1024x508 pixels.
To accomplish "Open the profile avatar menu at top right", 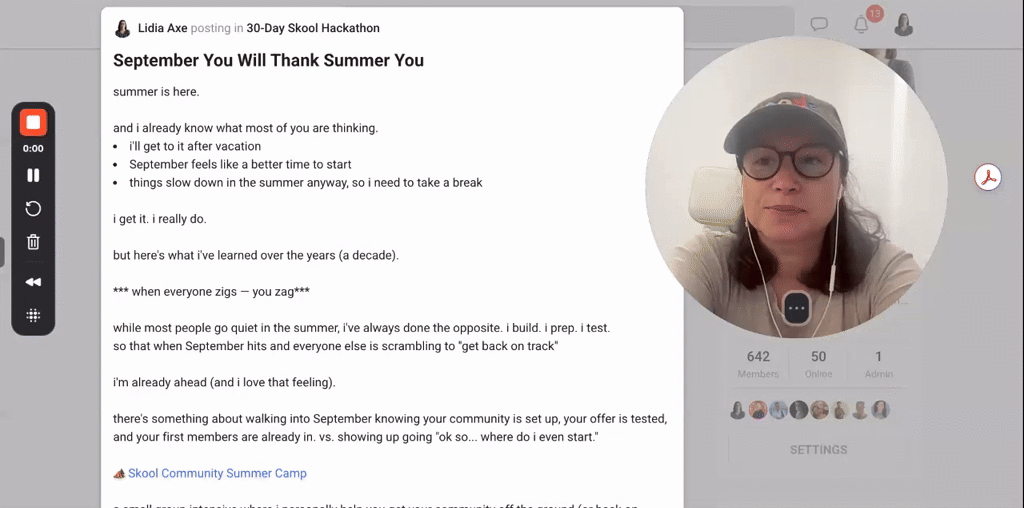I will [x=904, y=25].
